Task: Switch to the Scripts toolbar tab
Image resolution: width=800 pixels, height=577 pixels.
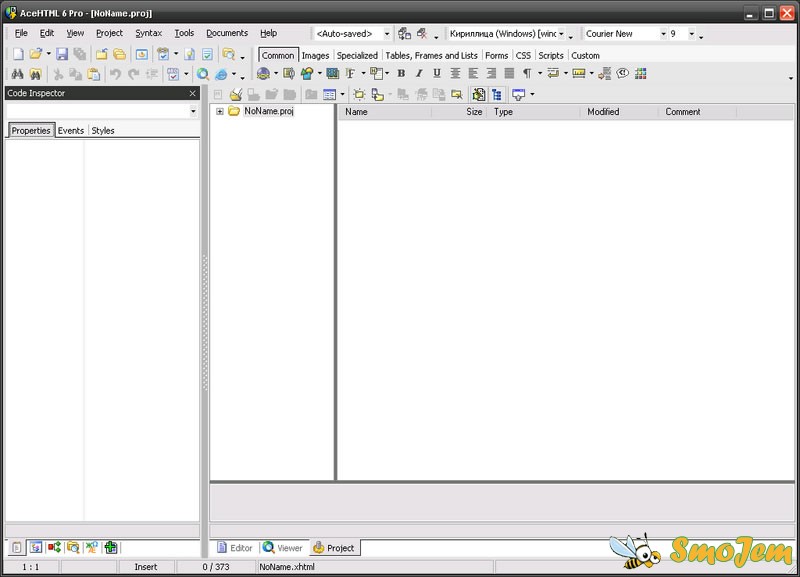Action: coord(551,56)
